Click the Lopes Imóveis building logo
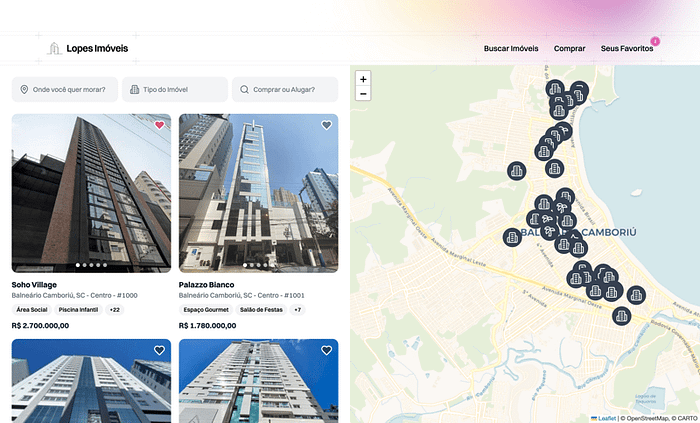 coord(54,48)
